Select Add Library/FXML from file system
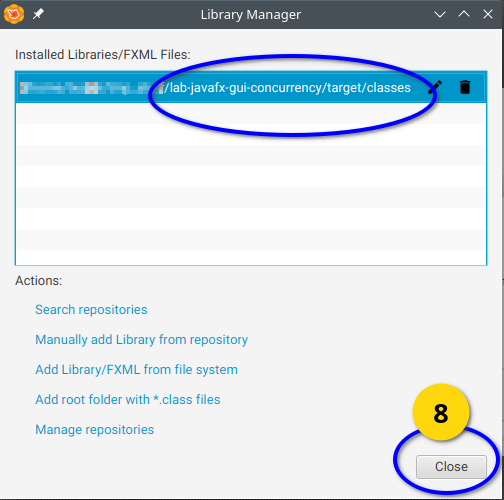 [x=137, y=370]
